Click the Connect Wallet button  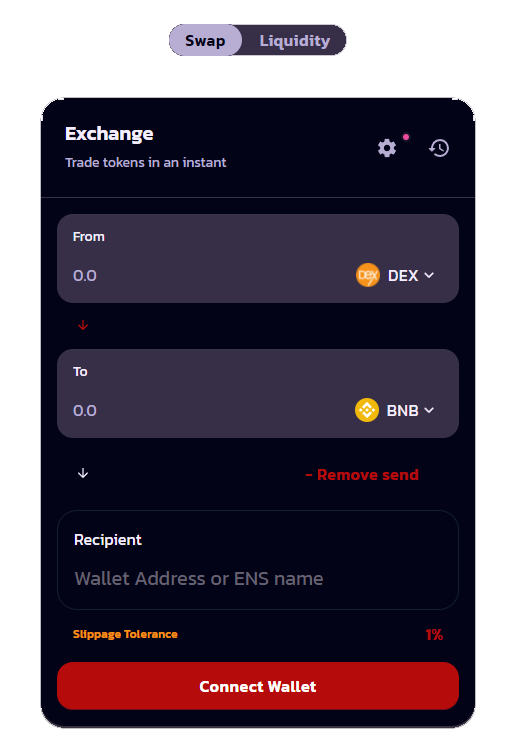[x=258, y=686]
